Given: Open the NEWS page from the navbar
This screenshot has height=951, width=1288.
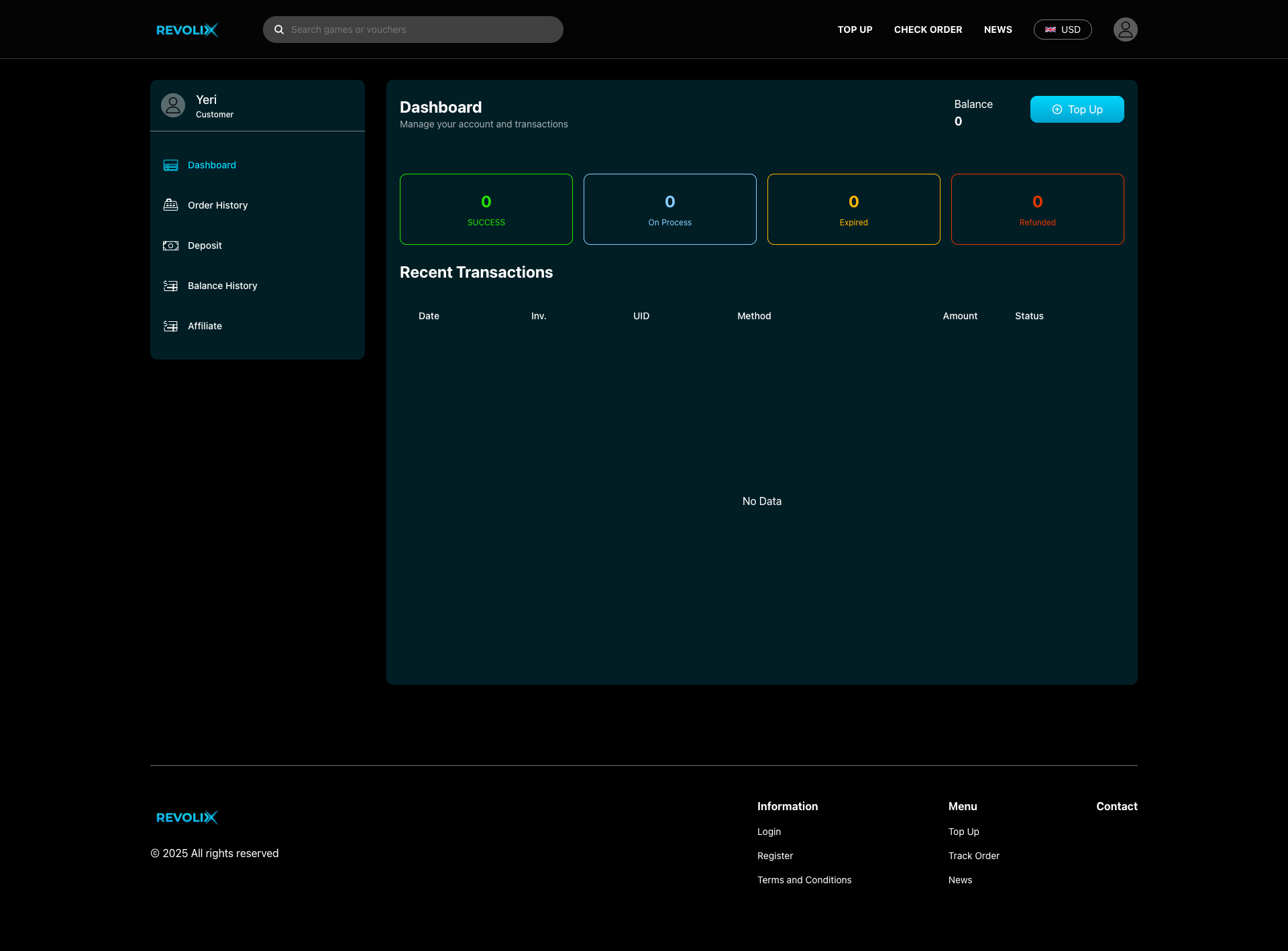Looking at the screenshot, I should 998,30.
